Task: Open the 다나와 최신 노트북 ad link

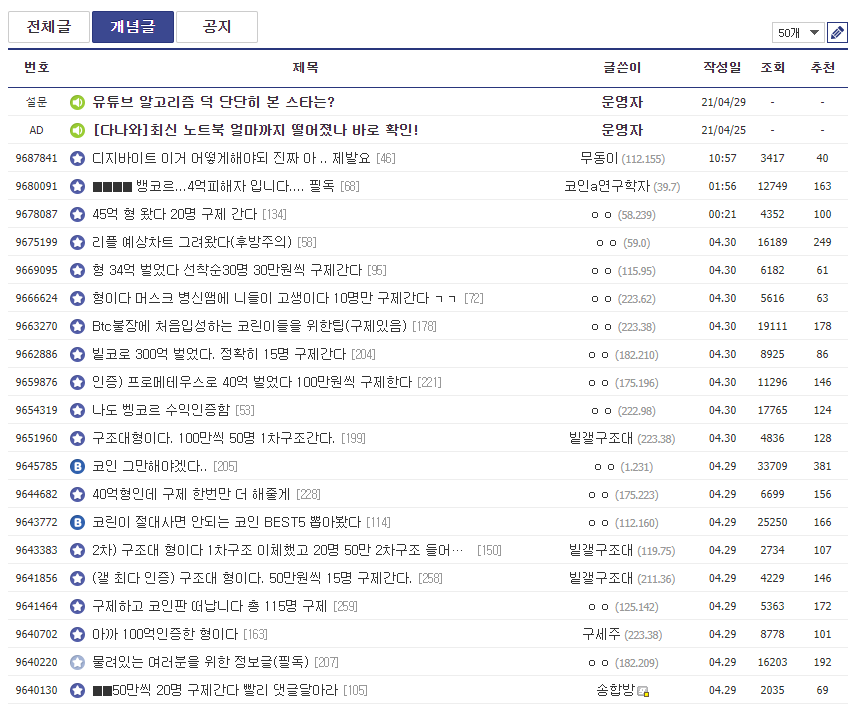Action: point(256,130)
